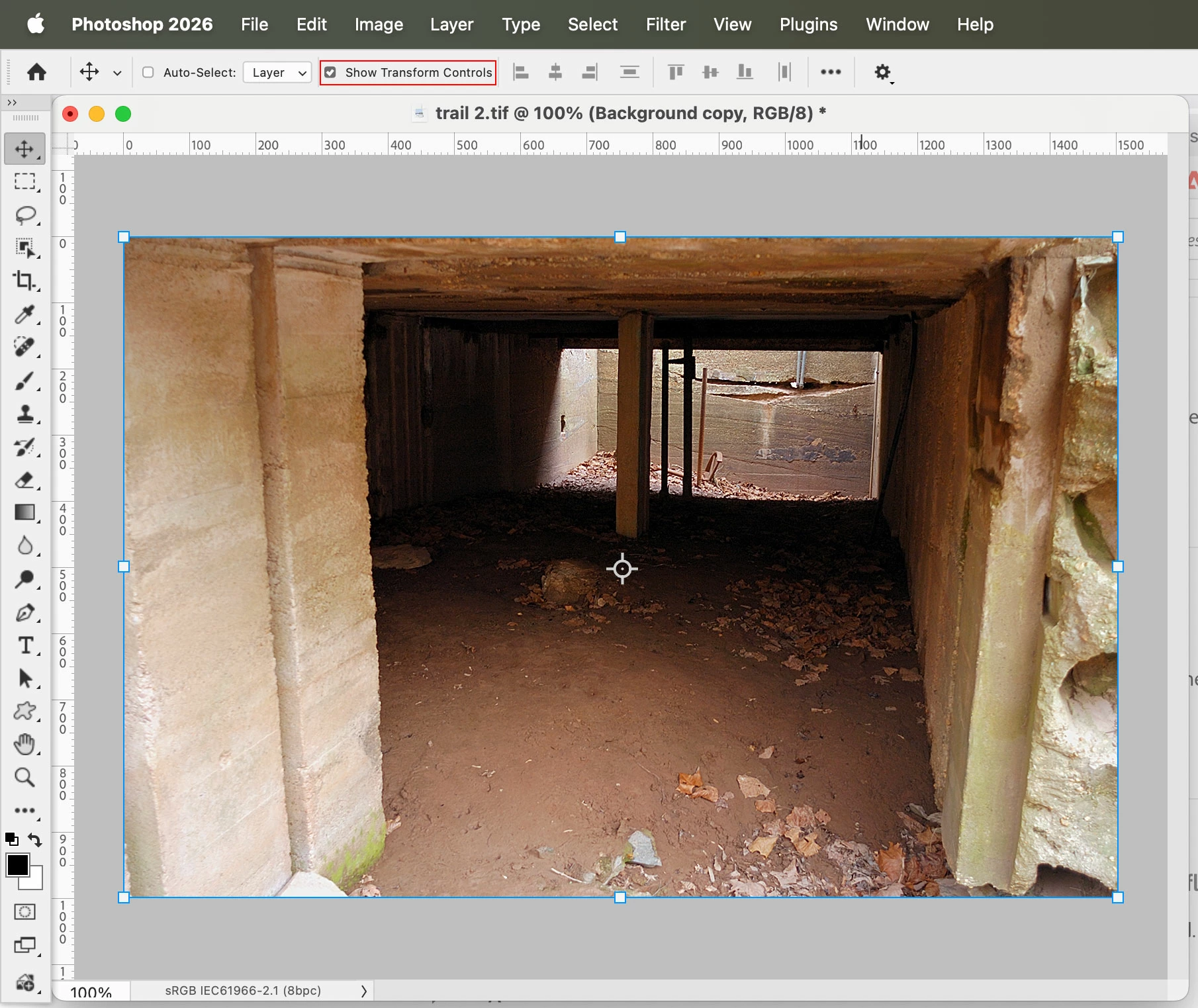The width and height of the screenshot is (1198, 1008).
Task: Click the black foreground color swatch
Action: point(17,864)
